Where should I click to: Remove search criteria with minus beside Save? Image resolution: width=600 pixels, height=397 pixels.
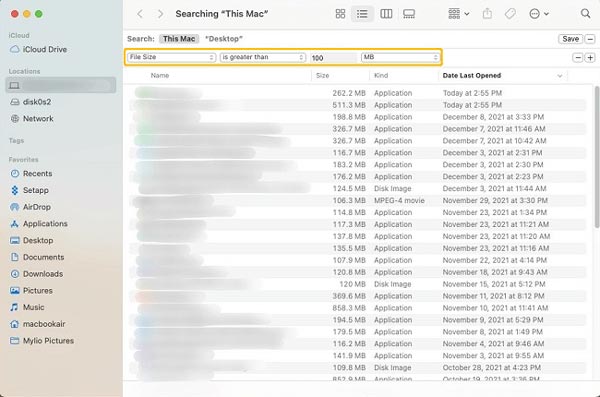click(x=590, y=39)
